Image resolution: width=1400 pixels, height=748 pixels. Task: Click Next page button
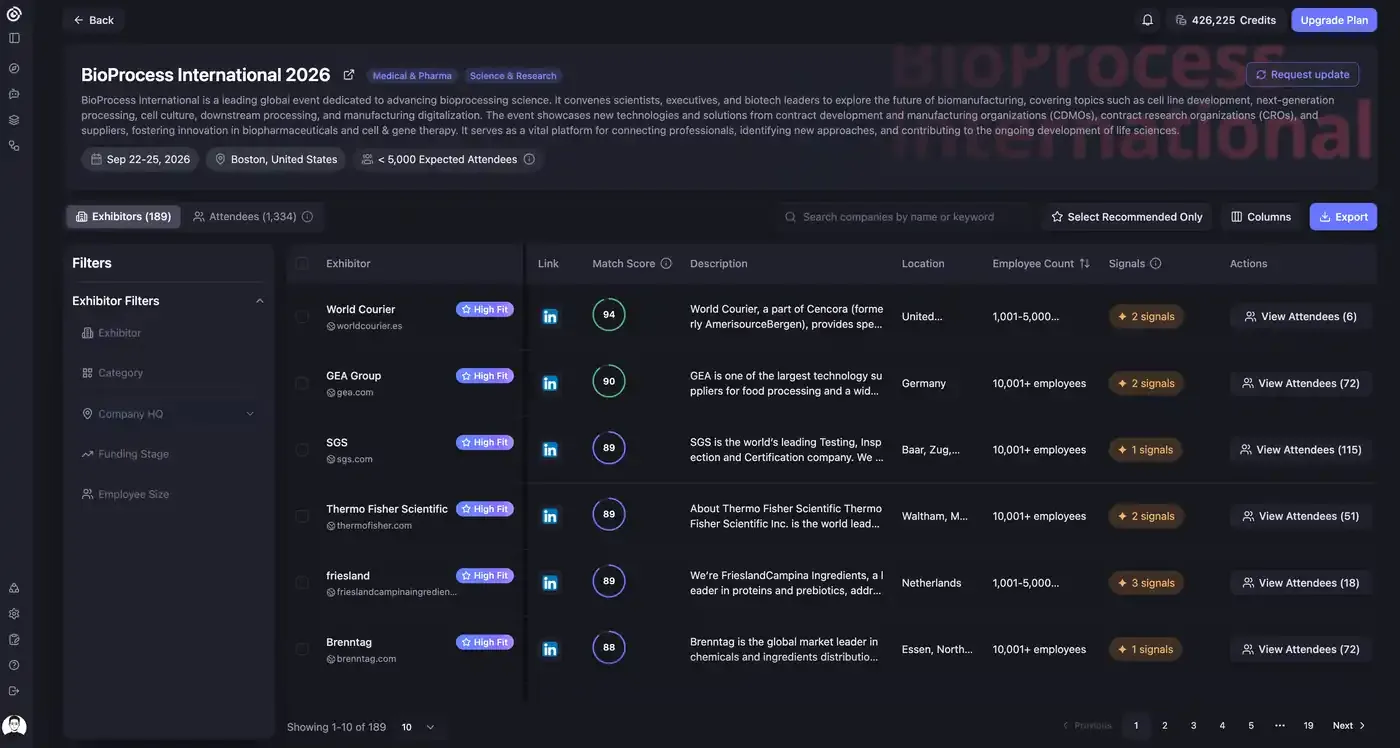point(1349,726)
